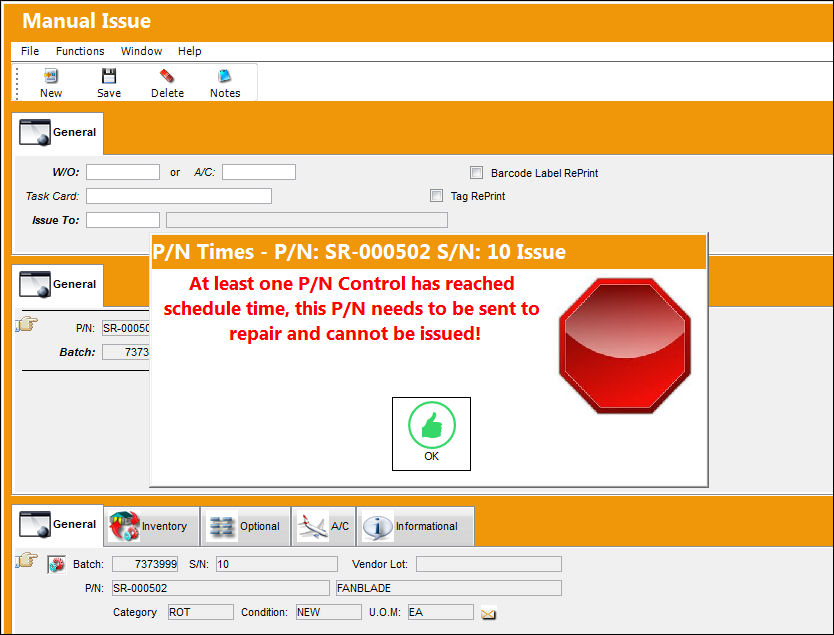Click the A/C input field
The image size is (834, 635).
[259, 172]
